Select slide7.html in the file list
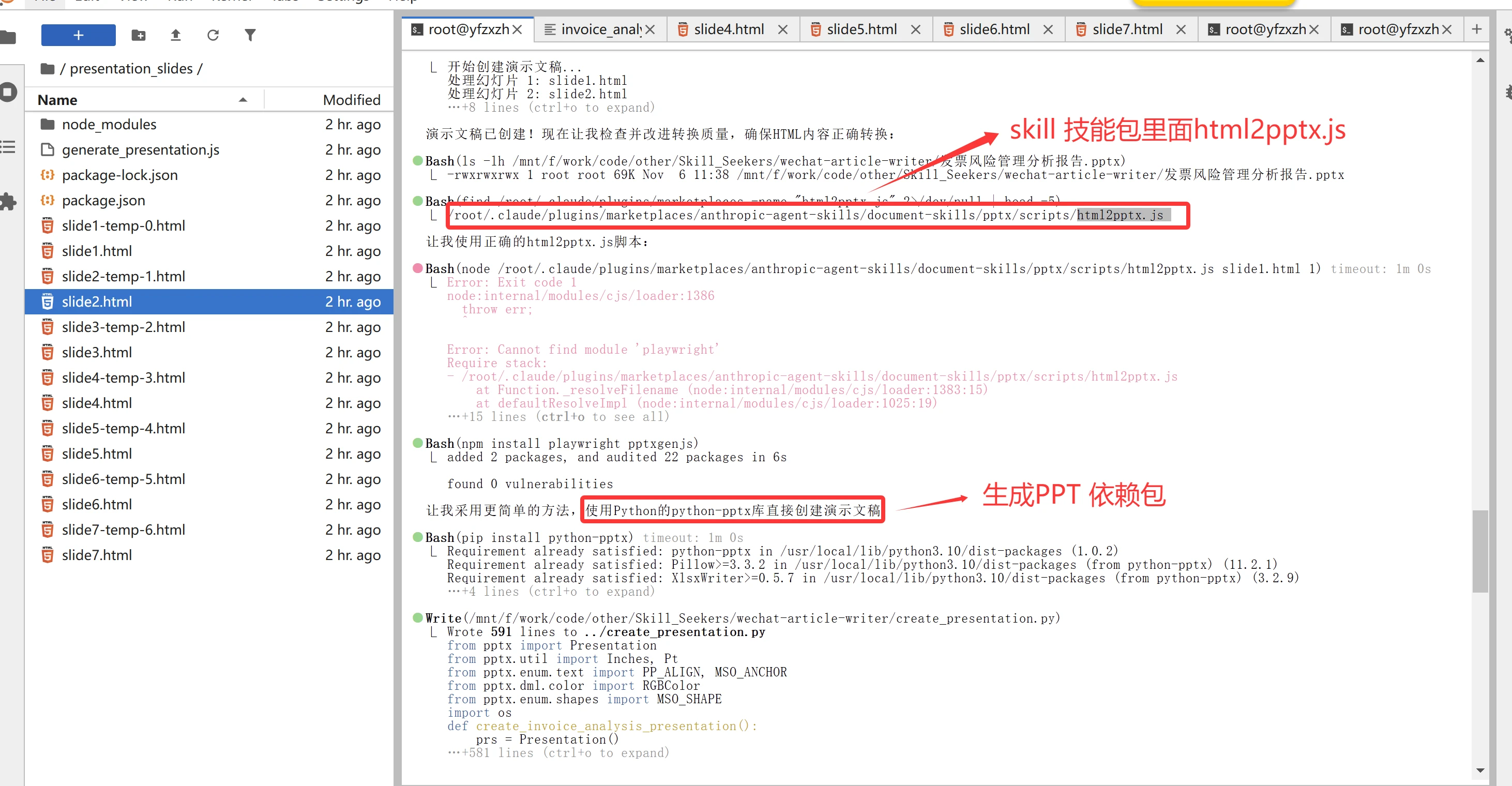 (97, 555)
